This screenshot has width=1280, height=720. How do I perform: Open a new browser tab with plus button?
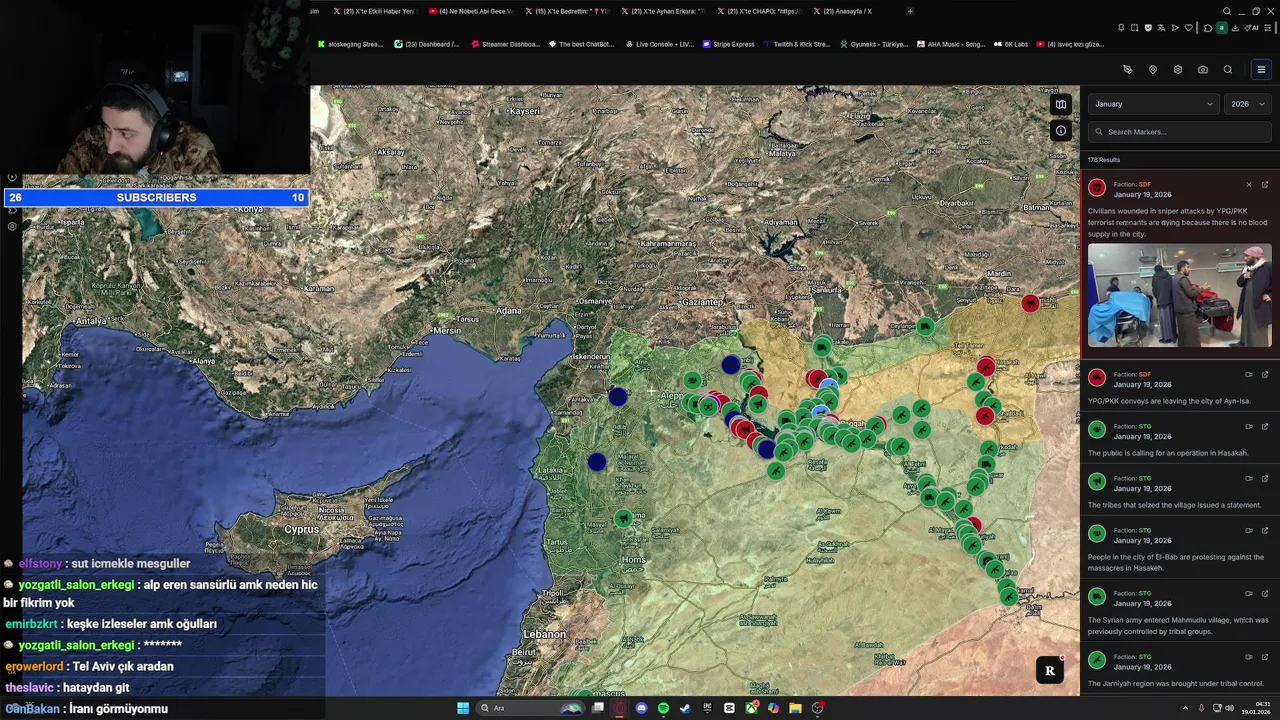click(910, 11)
